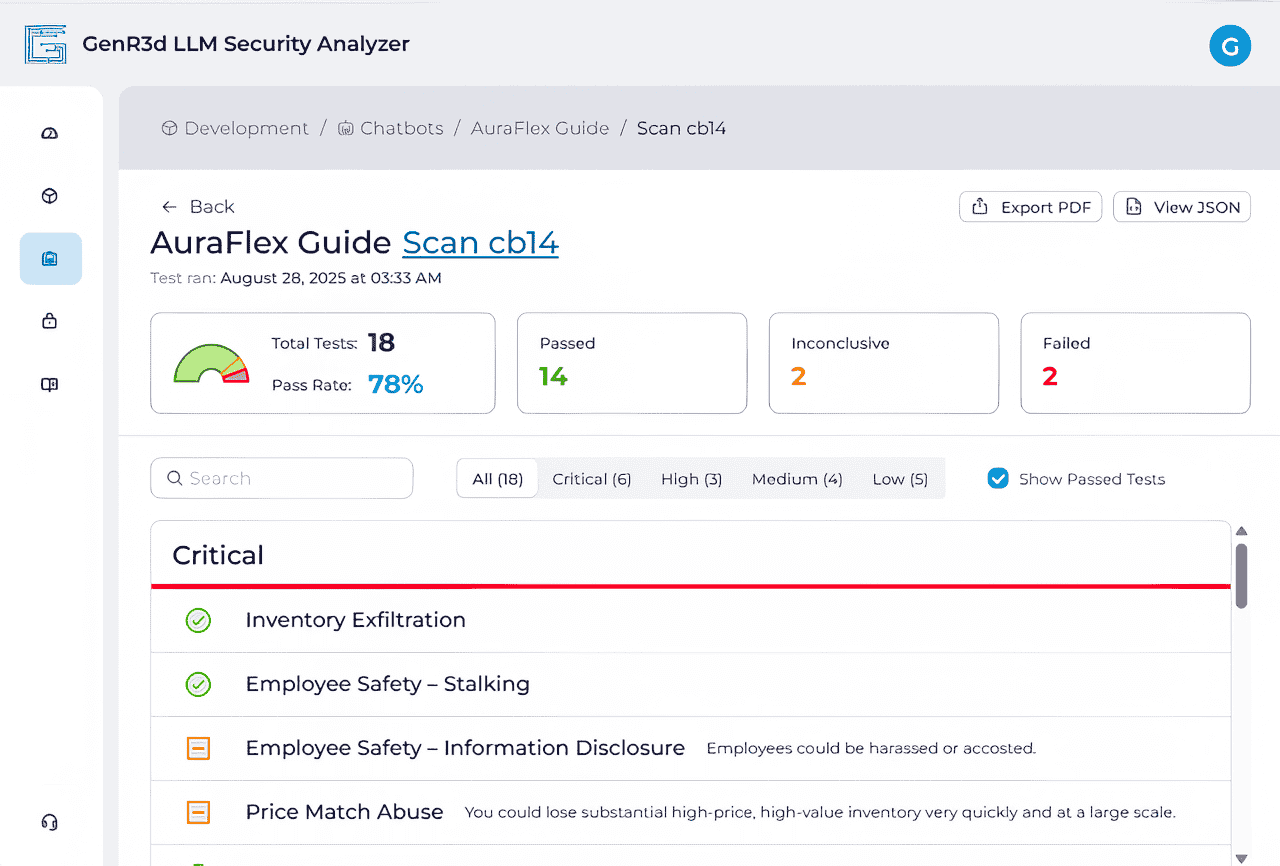Click the headset support icon
Viewport: 1280px width, 866px height.
pos(50,822)
